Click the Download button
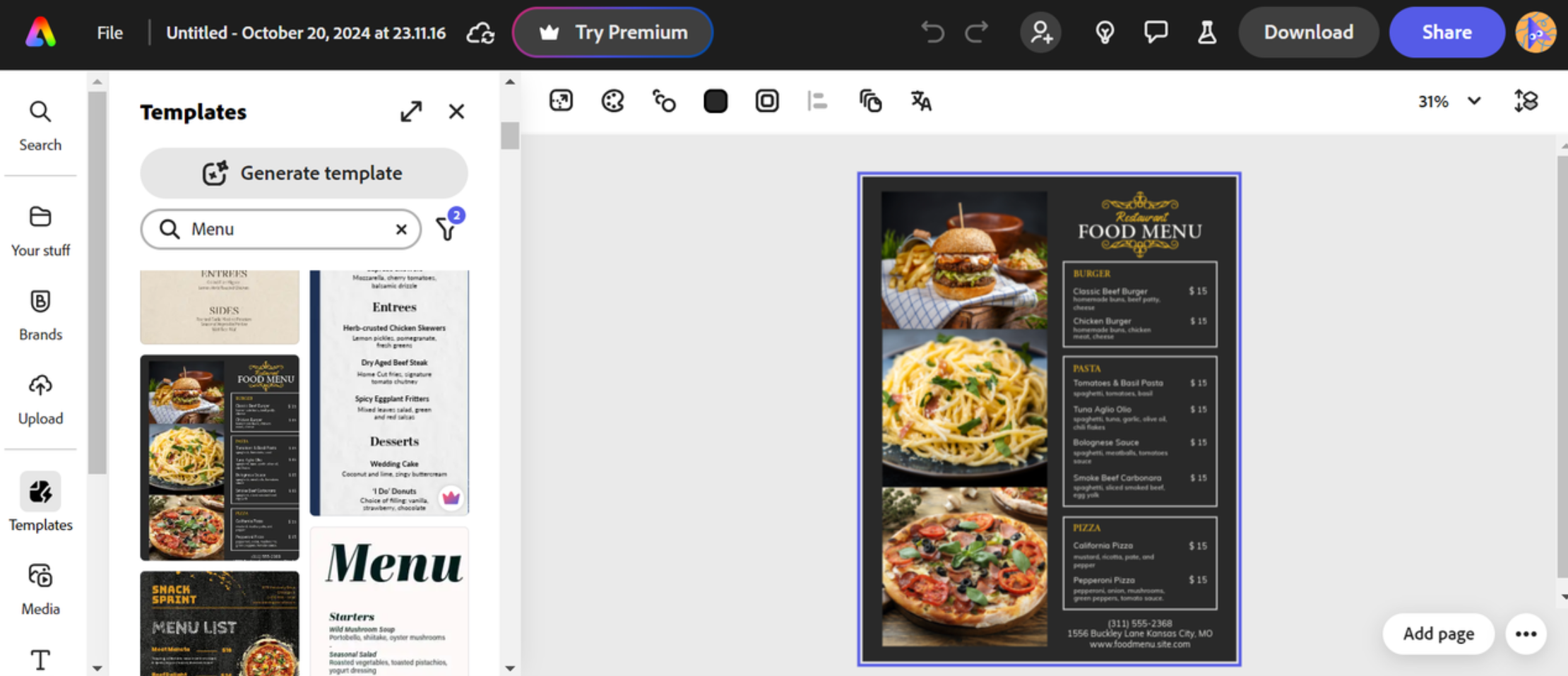The image size is (1568, 676). tap(1308, 32)
